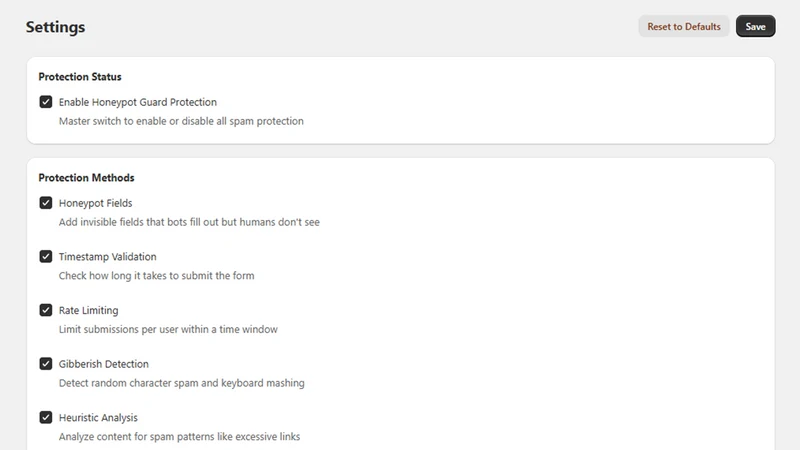Click 'Enable Honeypot Guard Protection' label text

tap(138, 102)
